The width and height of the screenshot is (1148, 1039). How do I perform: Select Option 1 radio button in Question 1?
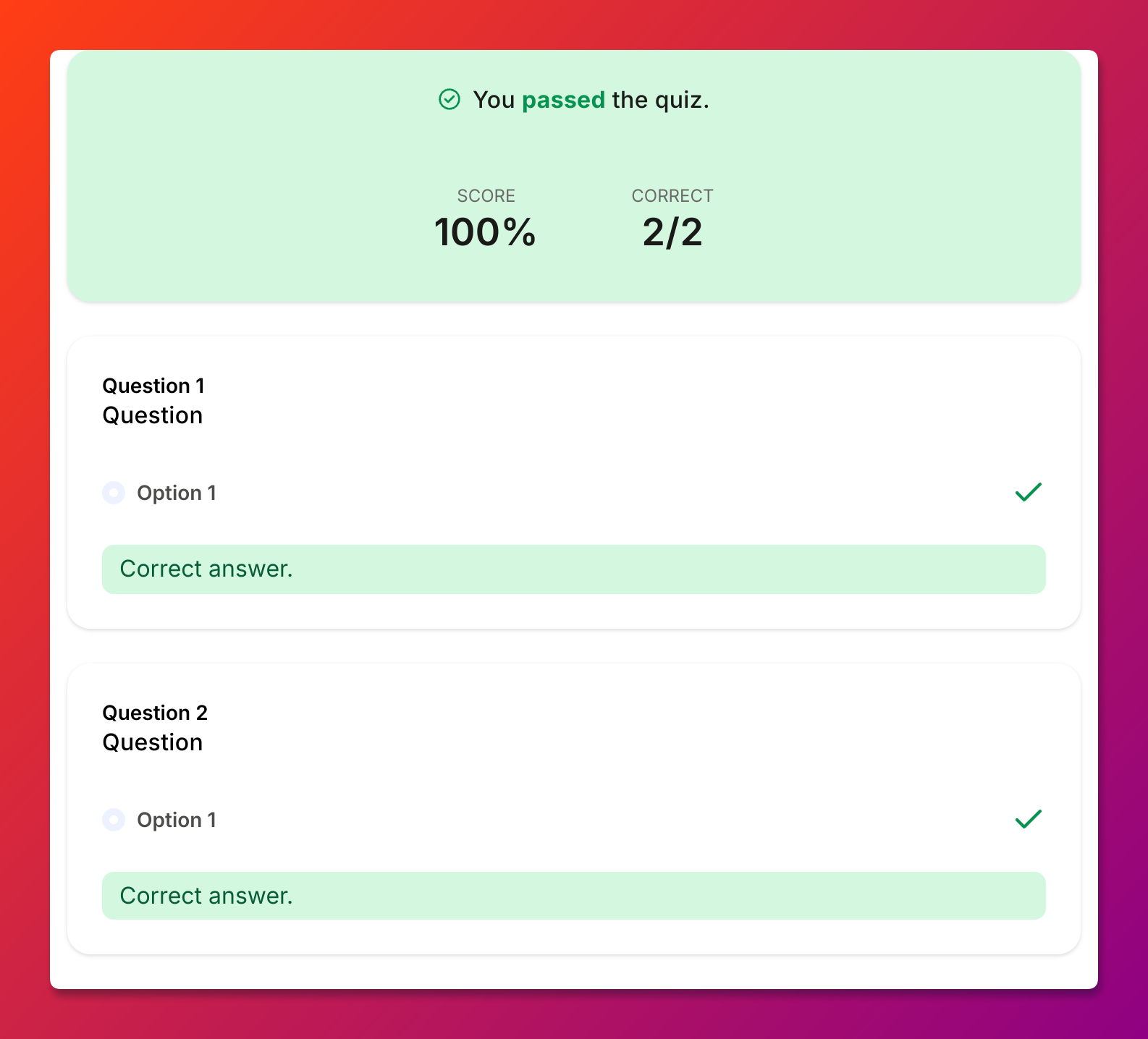114,493
